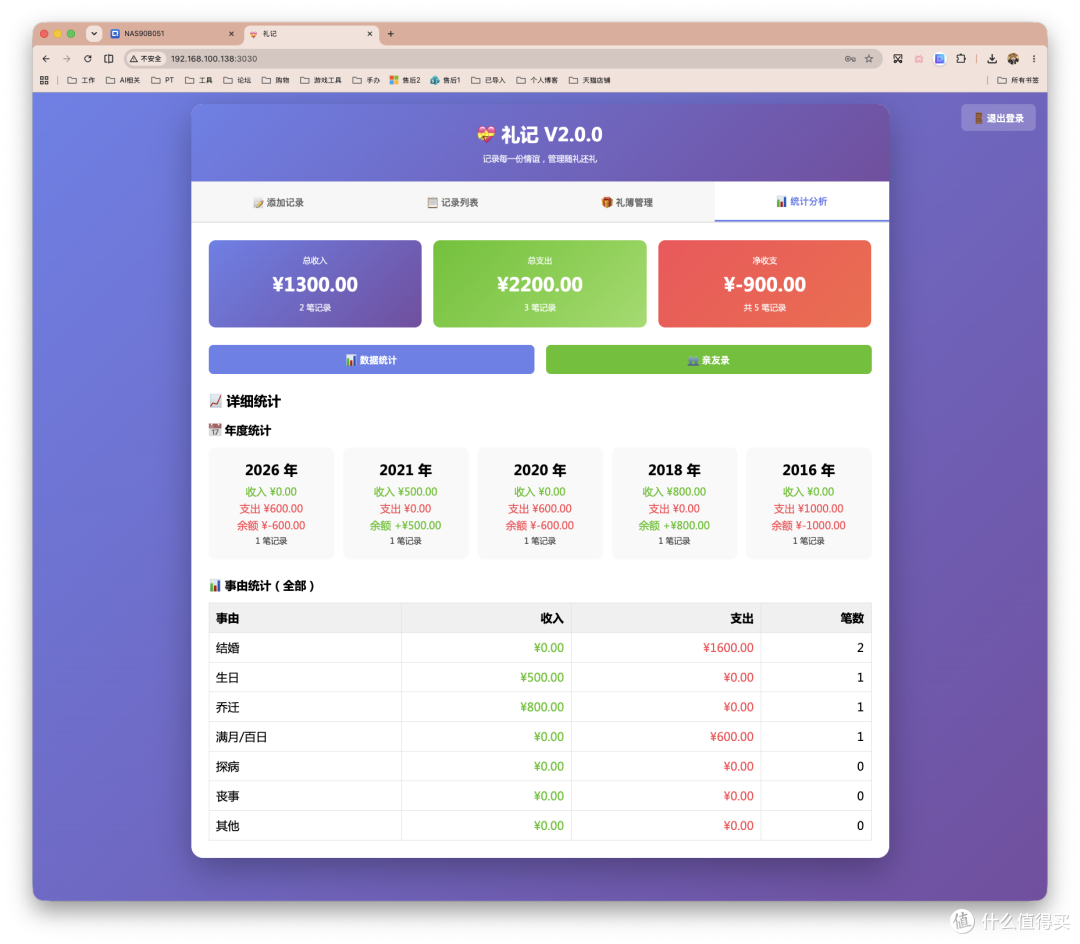This screenshot has height=944, width=1080.
Task: Click the 退出登录 logout button
Action: coord(998,118)
